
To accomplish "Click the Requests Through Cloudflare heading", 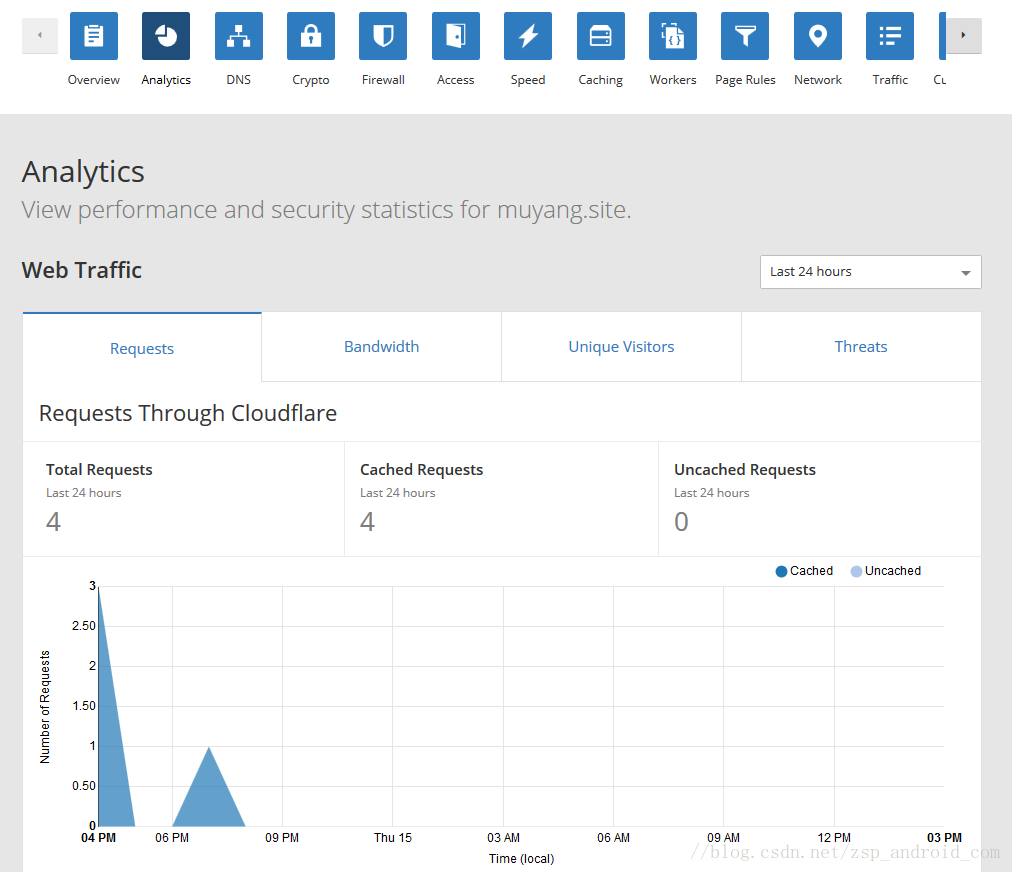I will pyautogui.click(x=188, y=413).
